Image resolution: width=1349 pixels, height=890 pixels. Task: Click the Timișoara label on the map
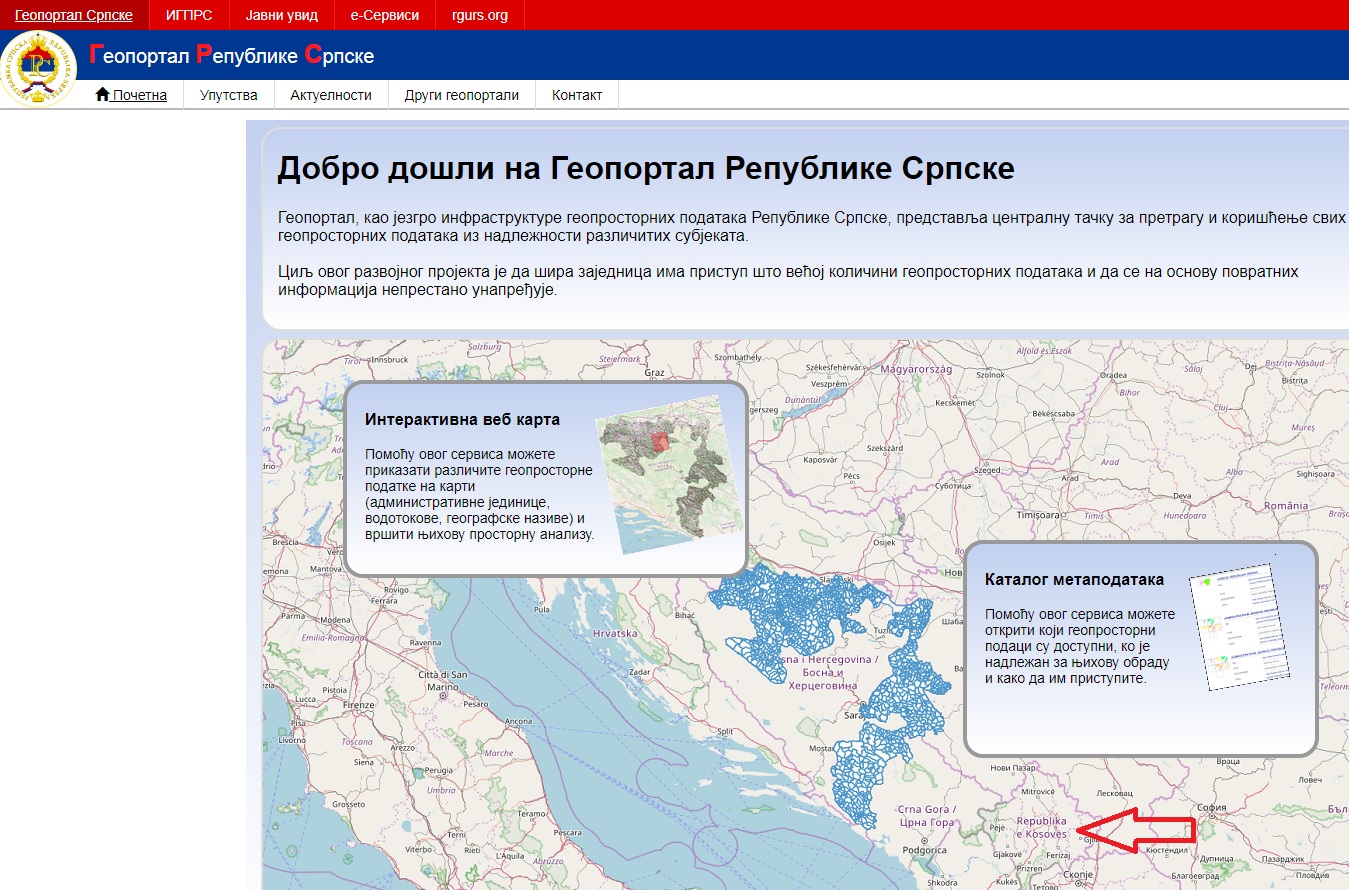[x=1037, y=515]
